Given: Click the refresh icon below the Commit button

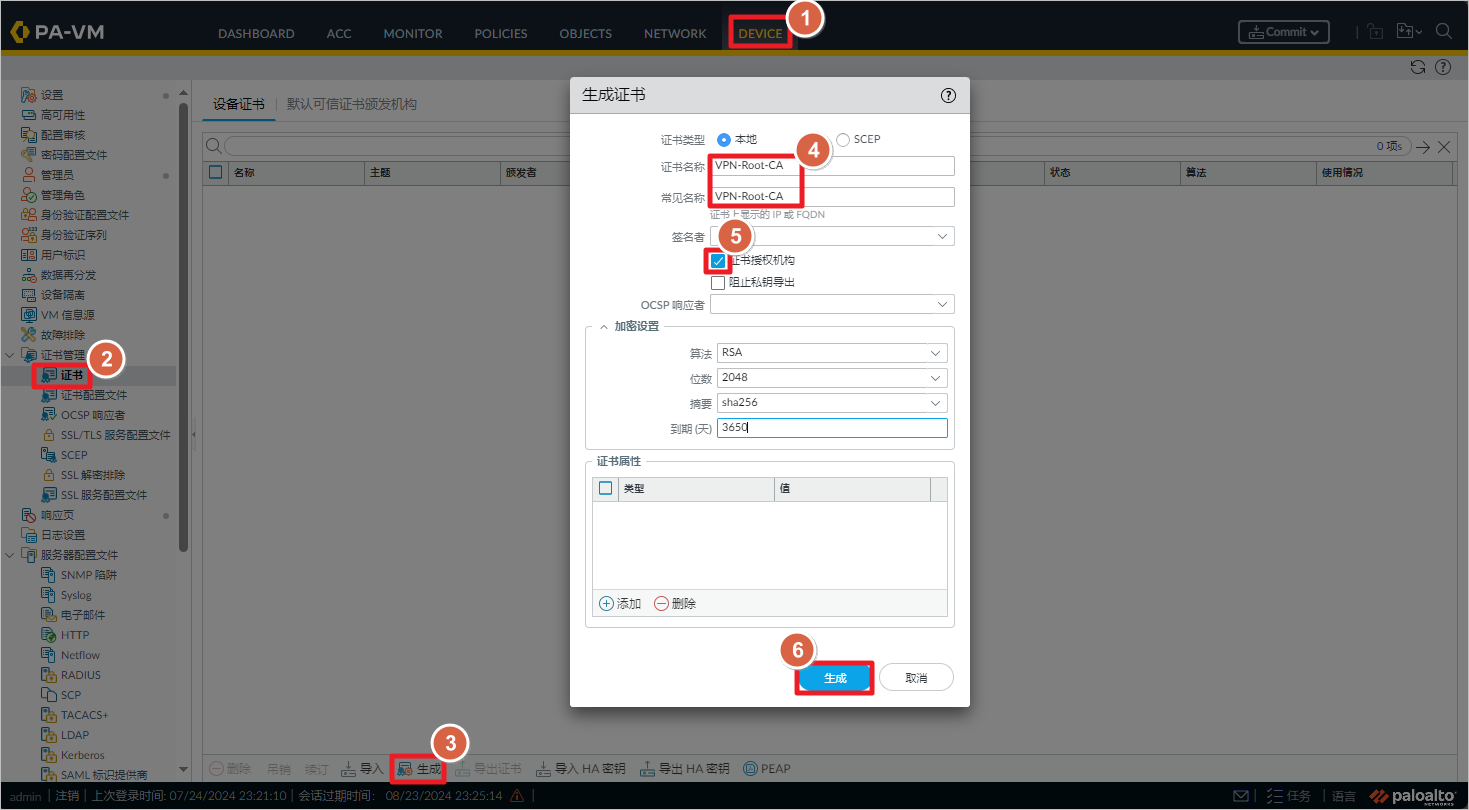Looking at the screenshot, I should [1417, 67].
